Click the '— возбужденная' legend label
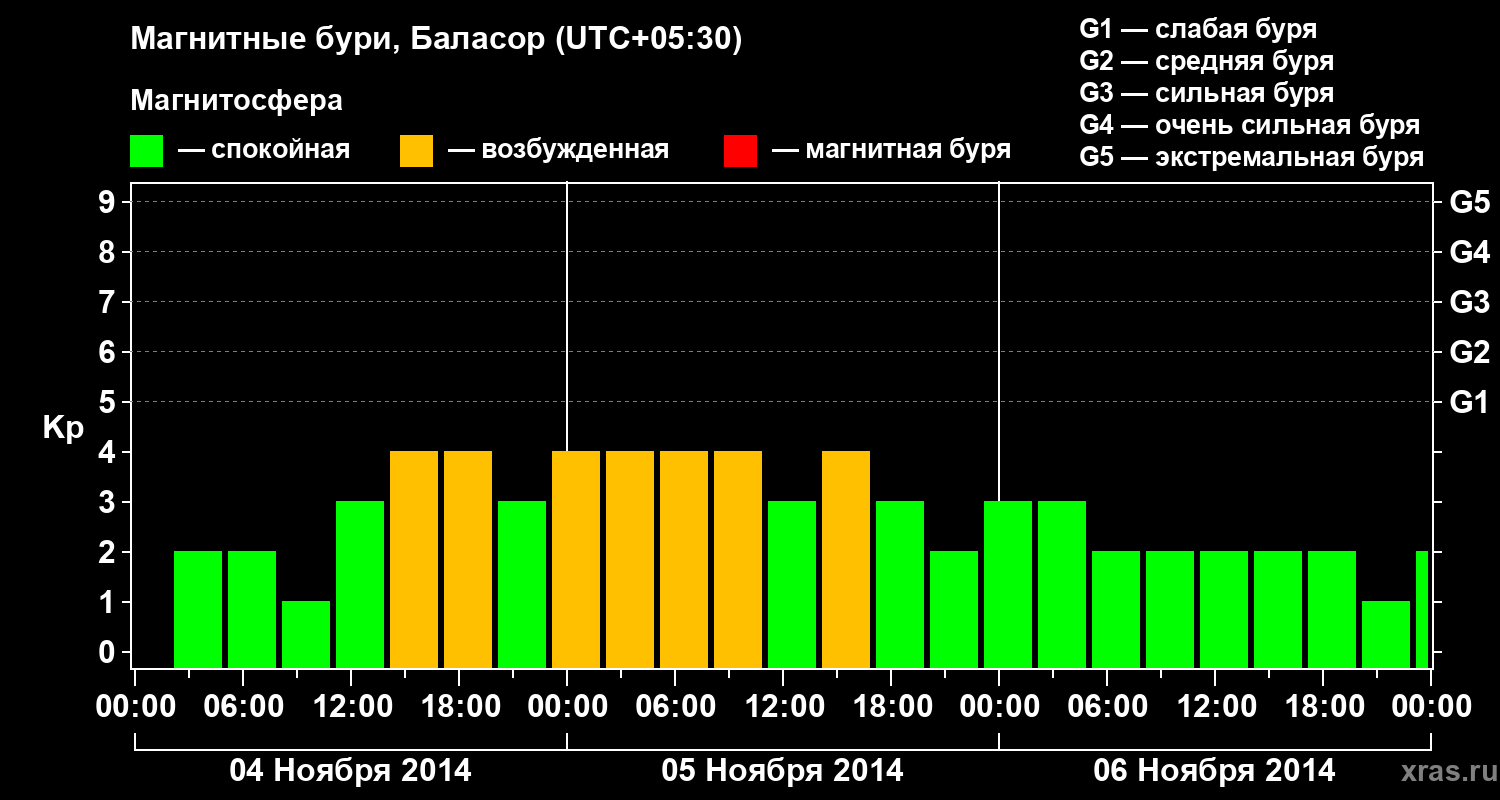Viewport: 1500px width, 800px height. [558, 151]
